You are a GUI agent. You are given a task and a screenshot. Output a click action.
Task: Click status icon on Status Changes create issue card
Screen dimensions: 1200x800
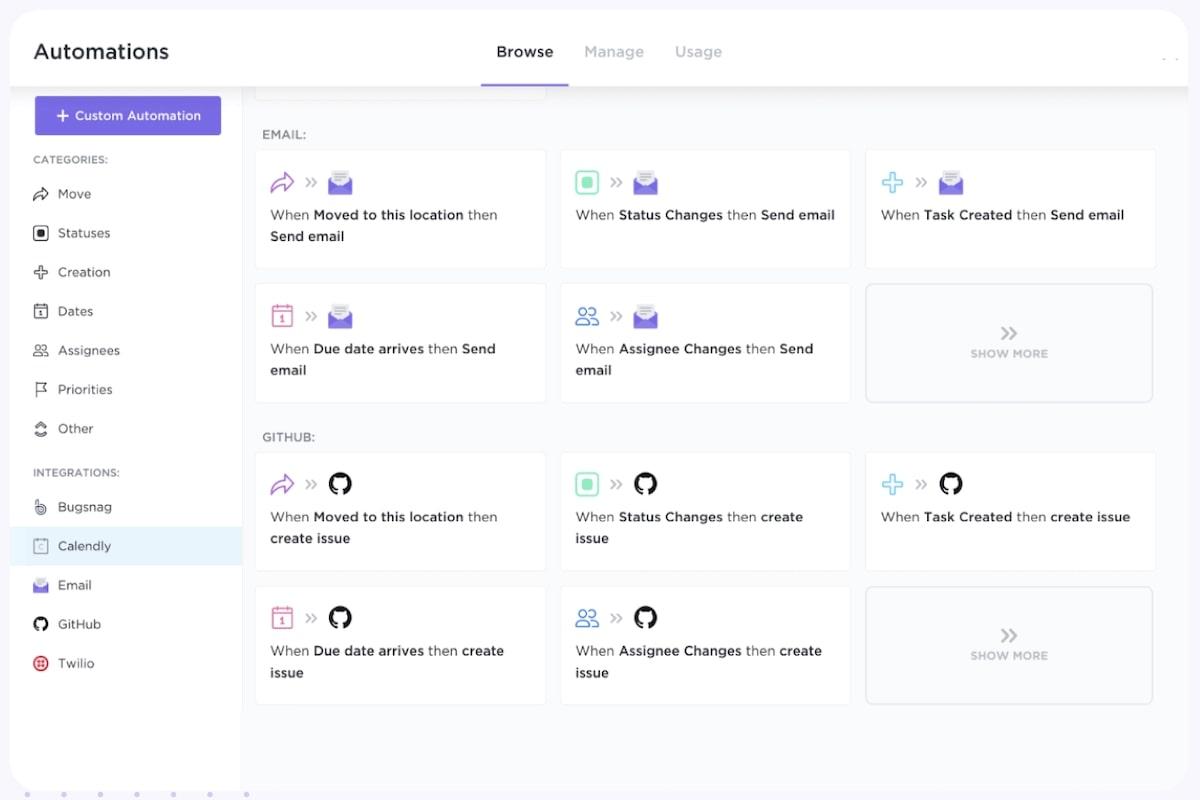[588, 484]
